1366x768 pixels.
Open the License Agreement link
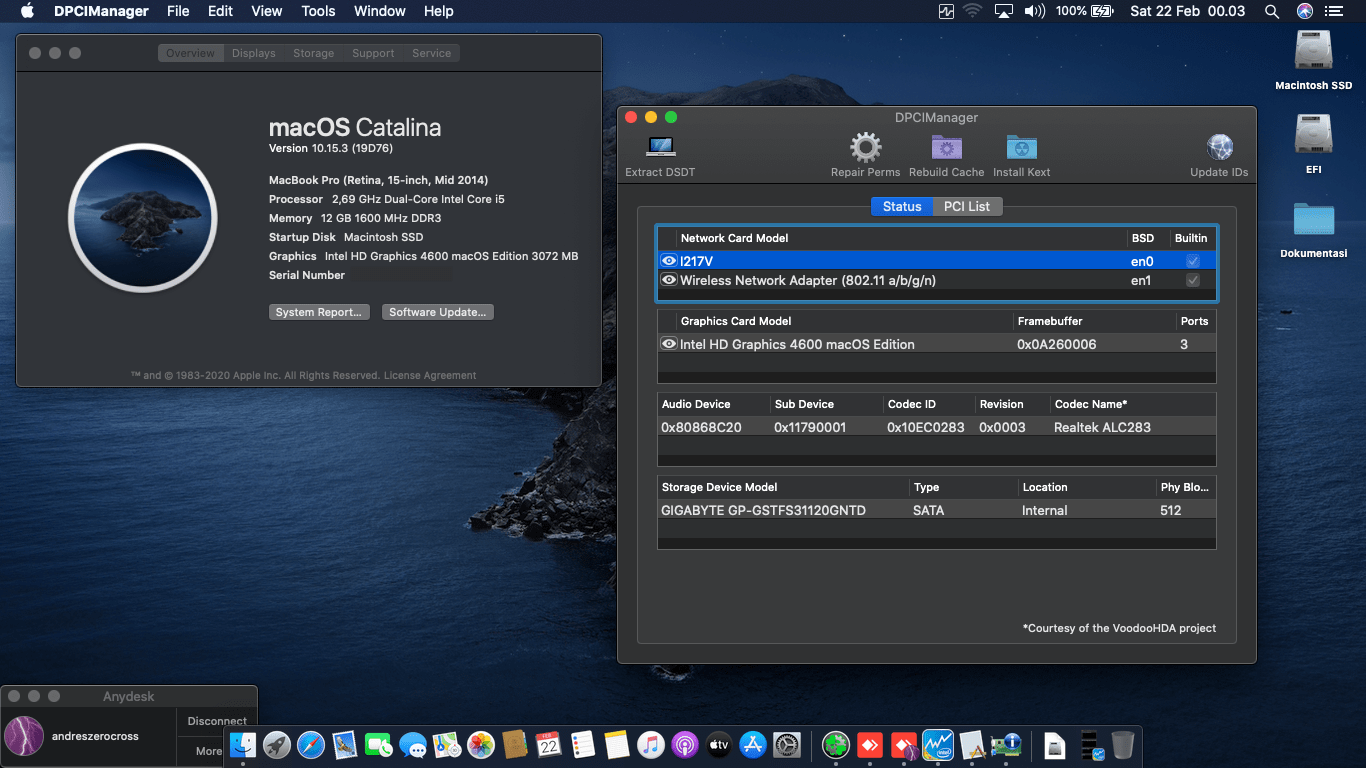point(430,376)
